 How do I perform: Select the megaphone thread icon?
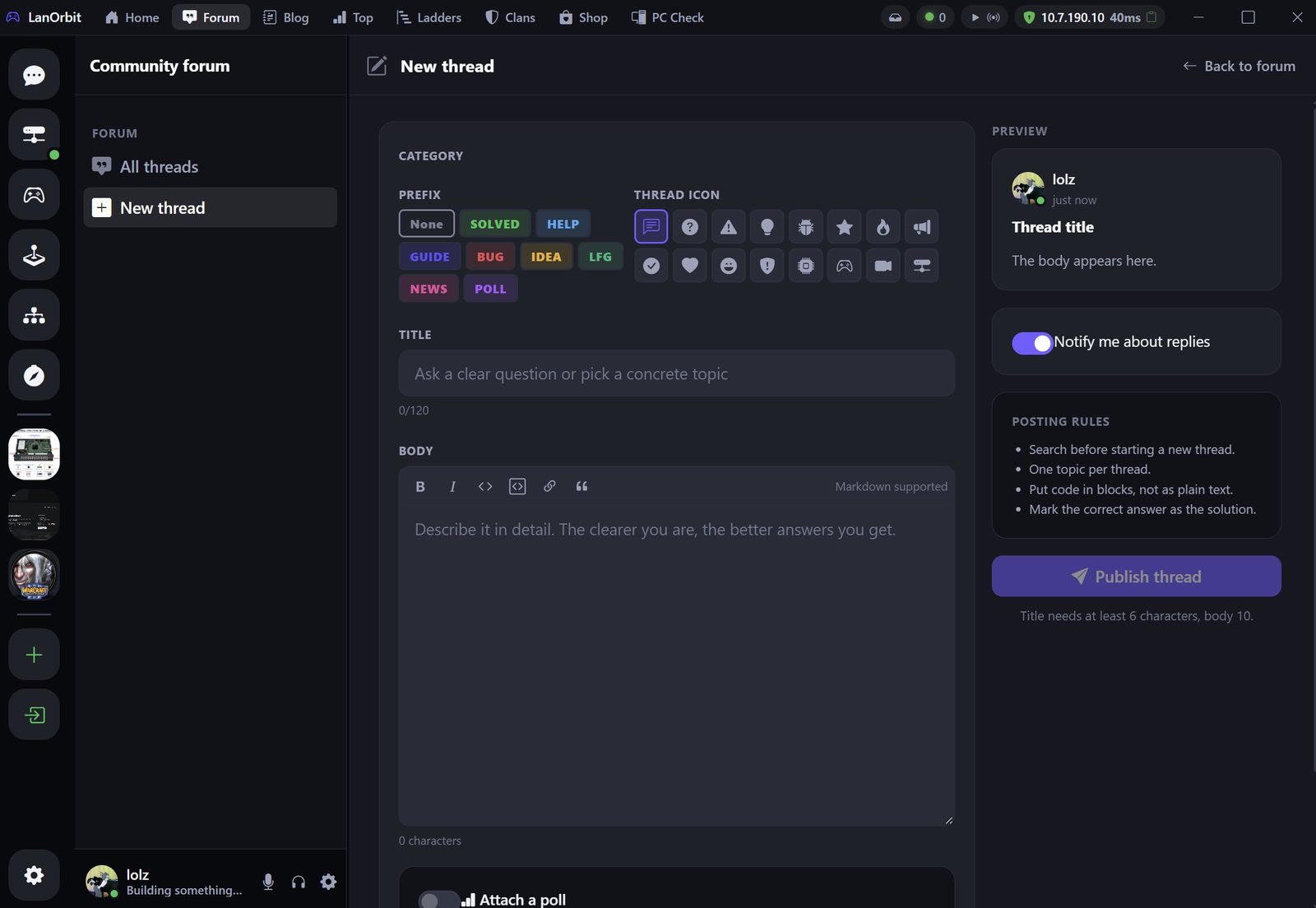922,227
